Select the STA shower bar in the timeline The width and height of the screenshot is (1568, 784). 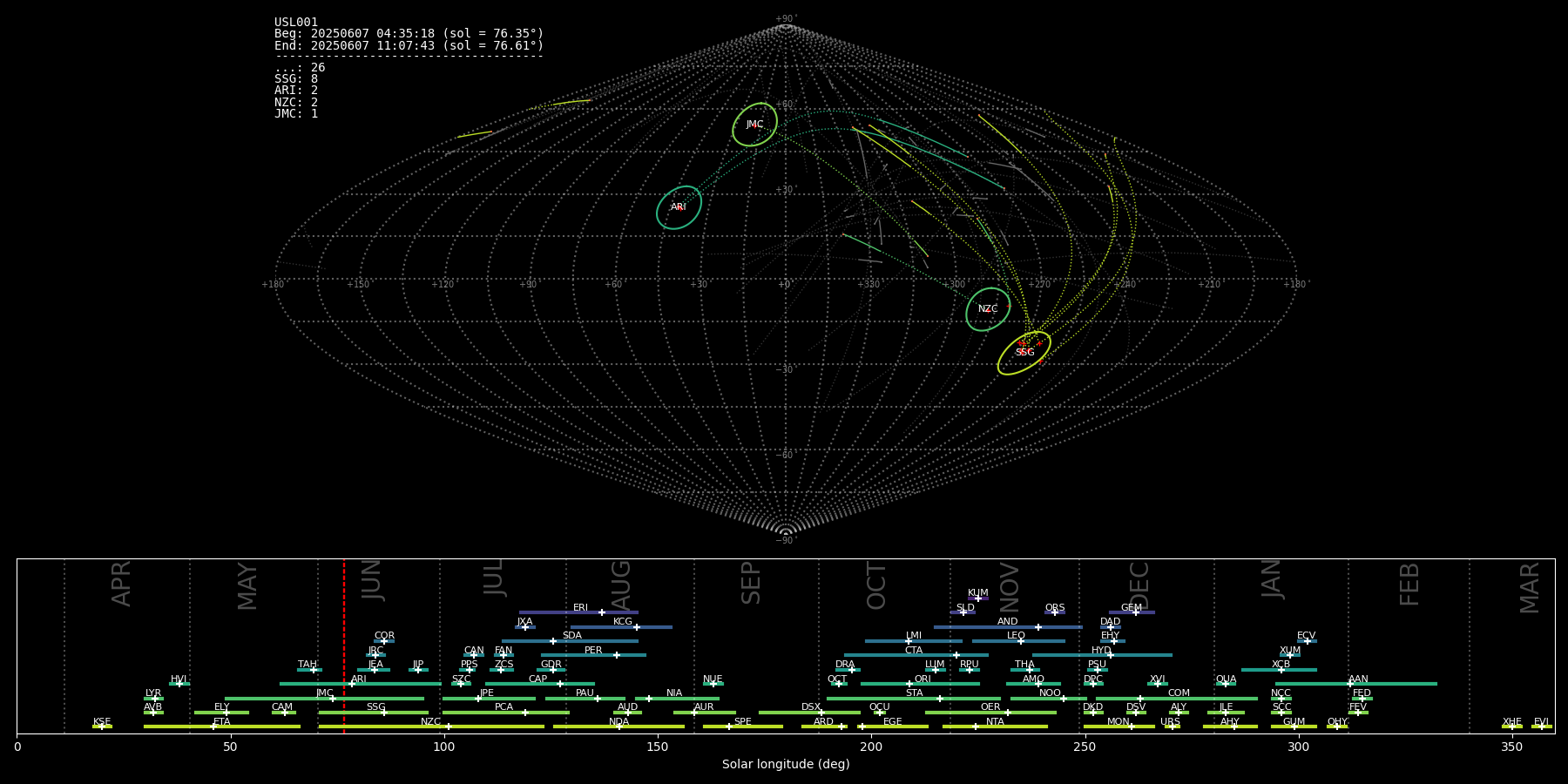point(914,698)
